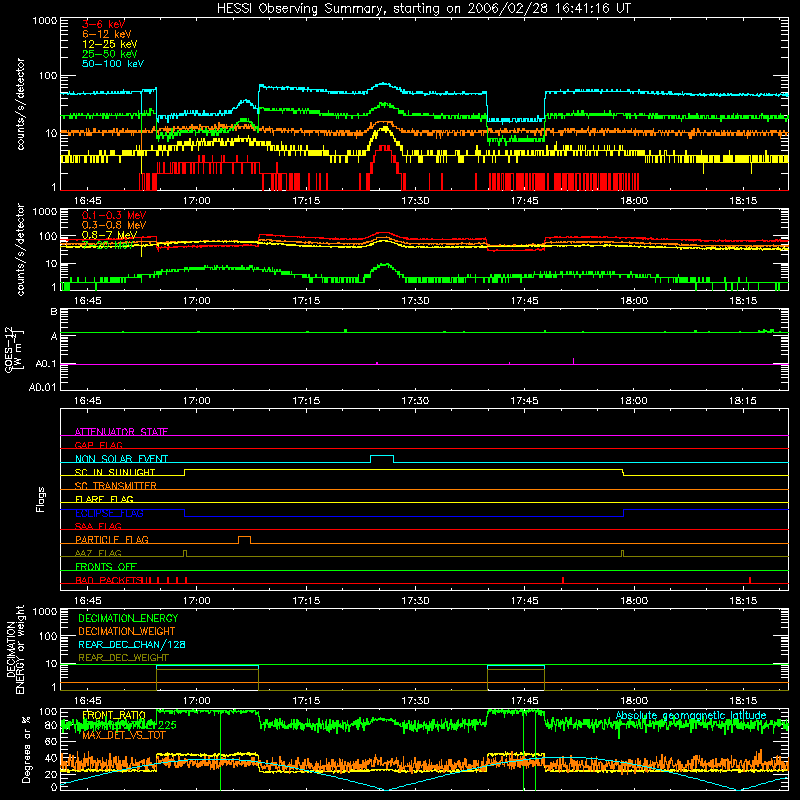The height and width of the screenshot is (800, 800).
Task: Click 17:15 tick label under top X-ray panel
Action: pyautogui.click(x=306, y=201)
